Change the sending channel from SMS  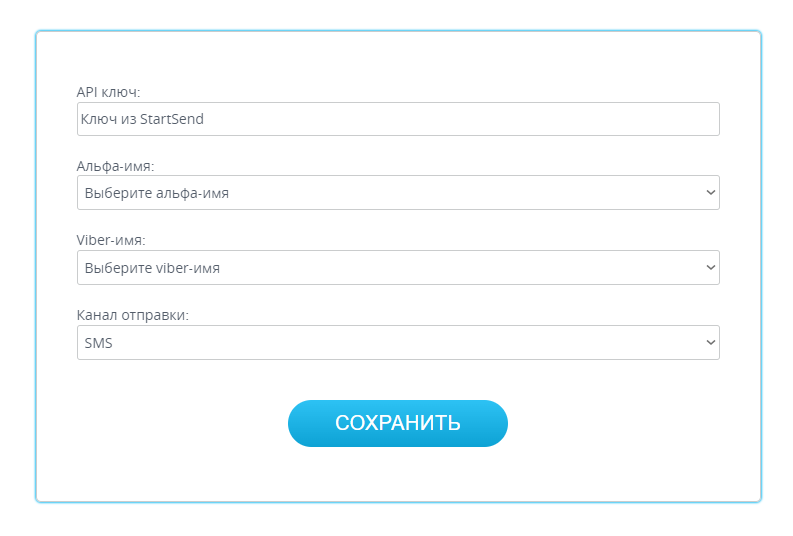(x=398, y=342)
